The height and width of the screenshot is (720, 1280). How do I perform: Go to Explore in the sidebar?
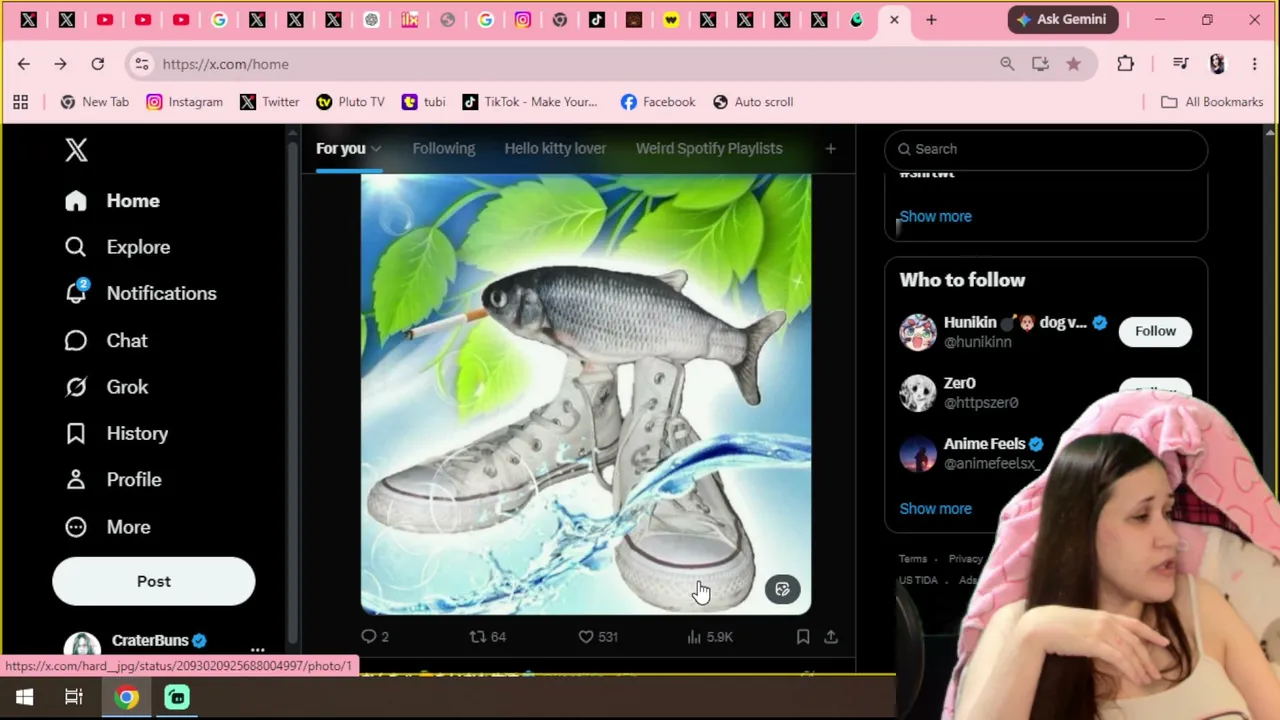pyautogui.click(x=117, y=247)
